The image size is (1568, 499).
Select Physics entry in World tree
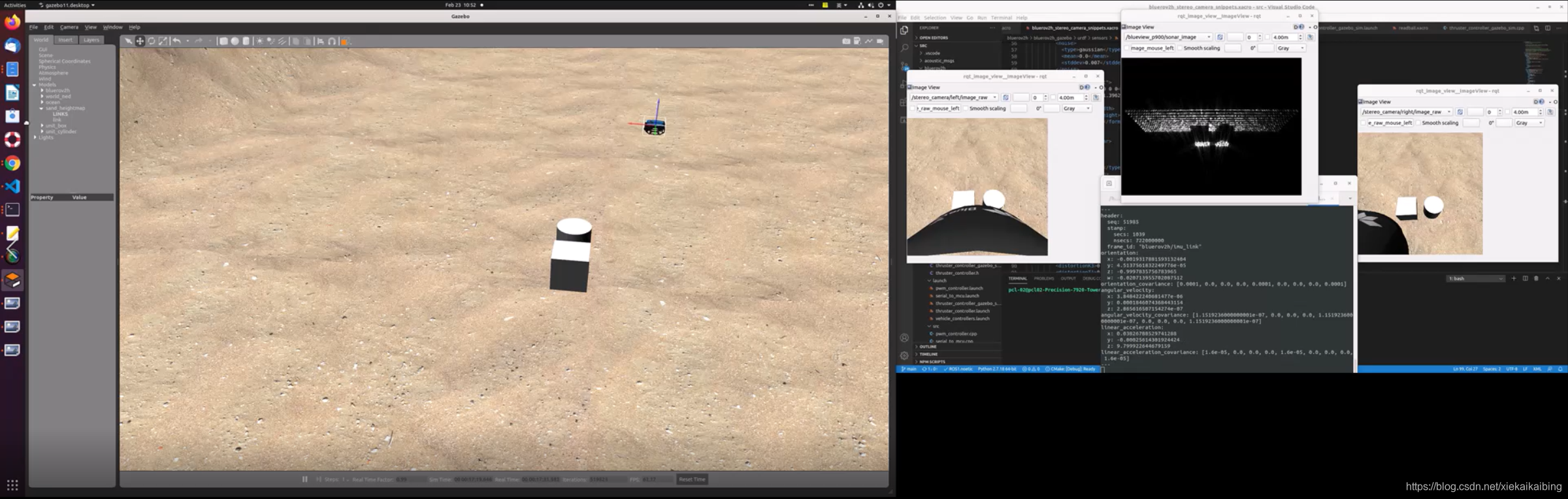(47, 67)
